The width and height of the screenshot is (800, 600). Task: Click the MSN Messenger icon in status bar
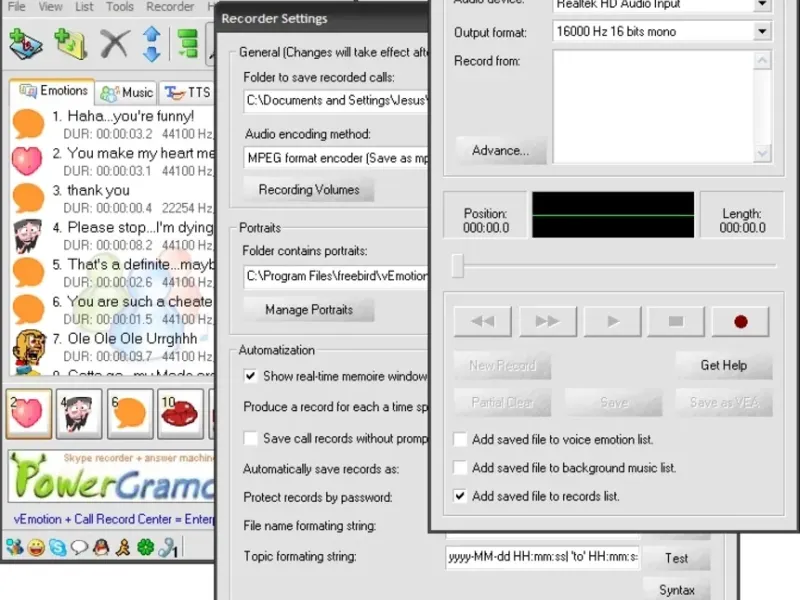[x=15, y=547]
